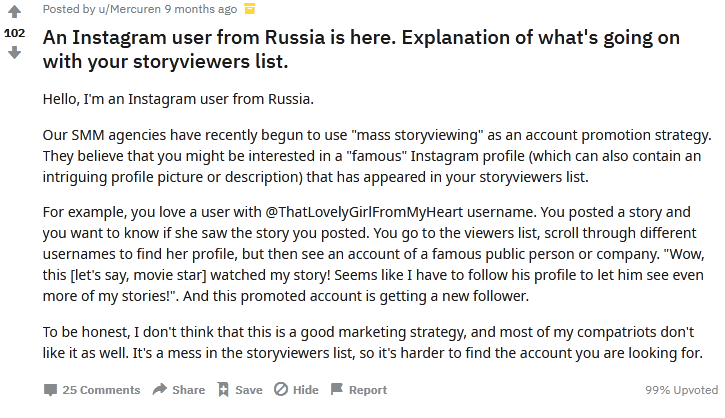Click the comments speech bubble icon
The width and height of the screenshot is (725, 418).
[x=50, y=390]
